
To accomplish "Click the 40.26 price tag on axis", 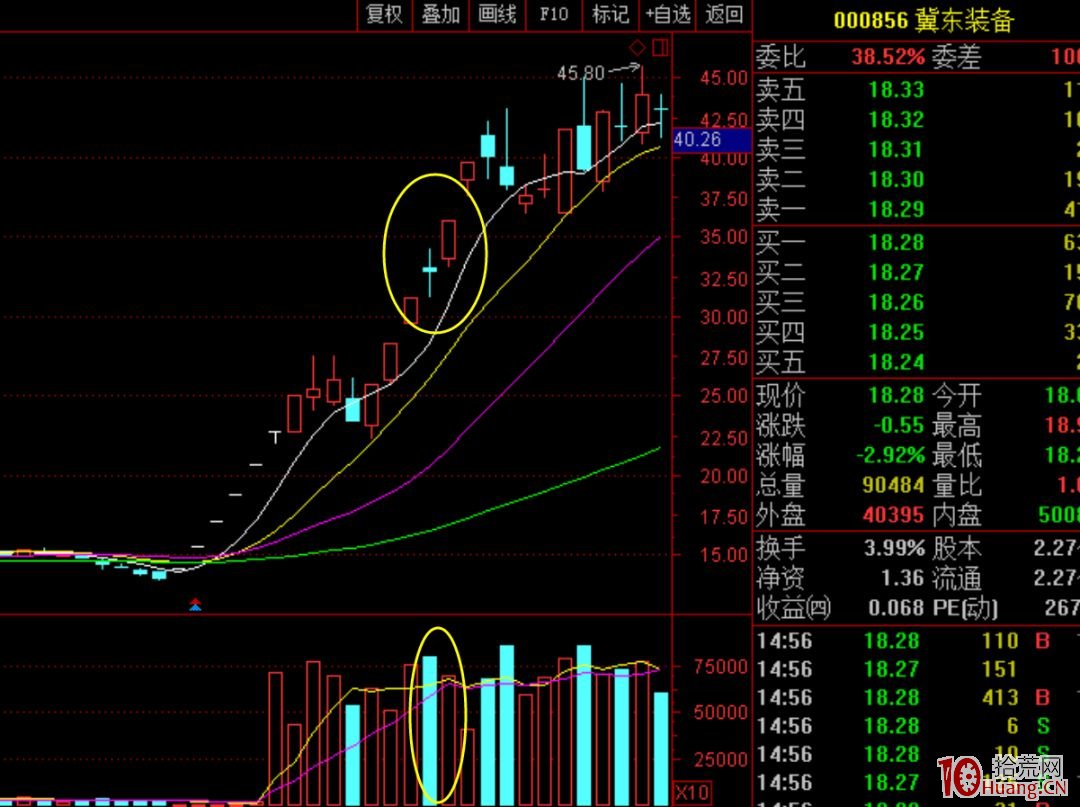I will [x=711, y=140].
